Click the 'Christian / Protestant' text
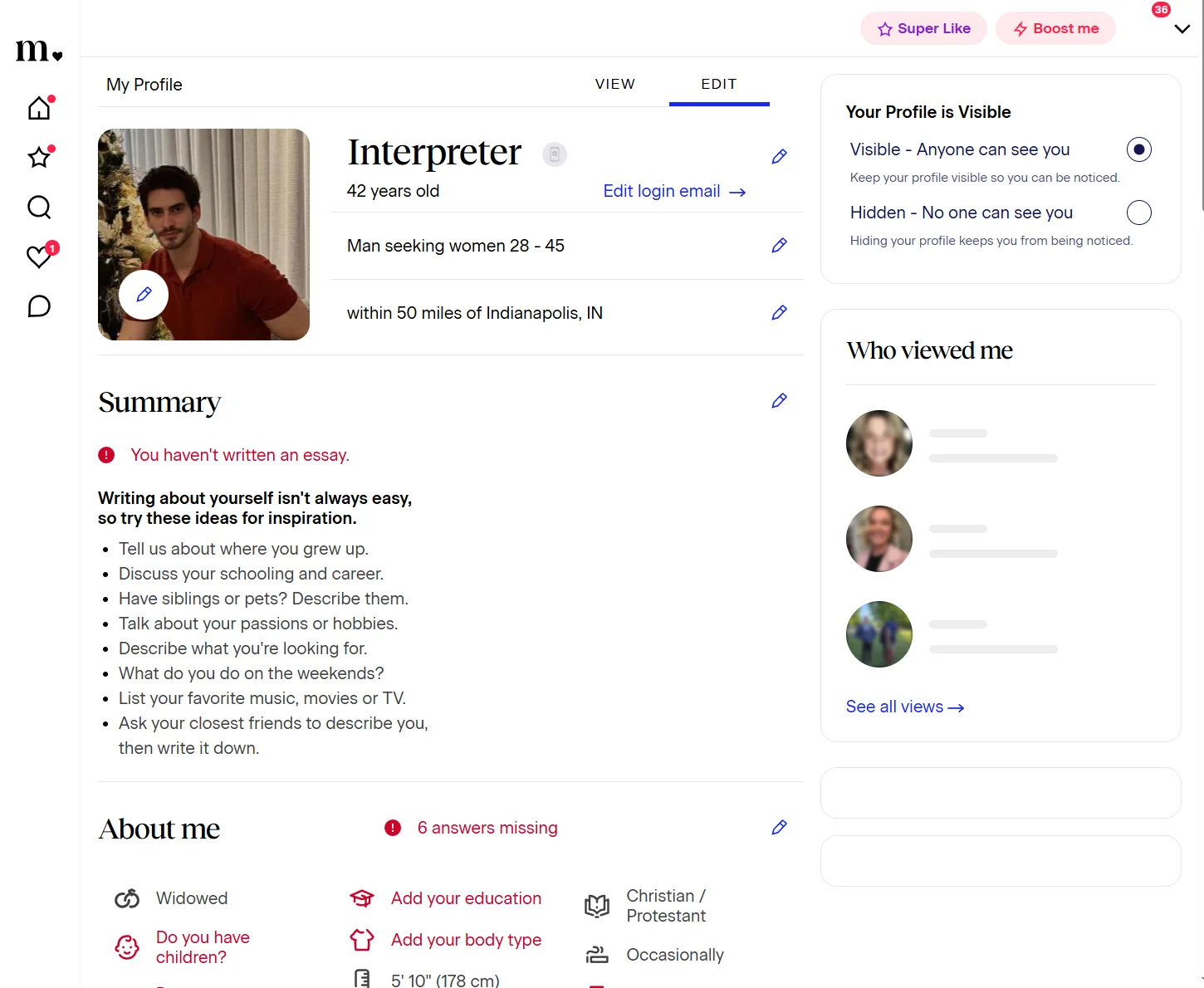 click(x=667, y=906)
